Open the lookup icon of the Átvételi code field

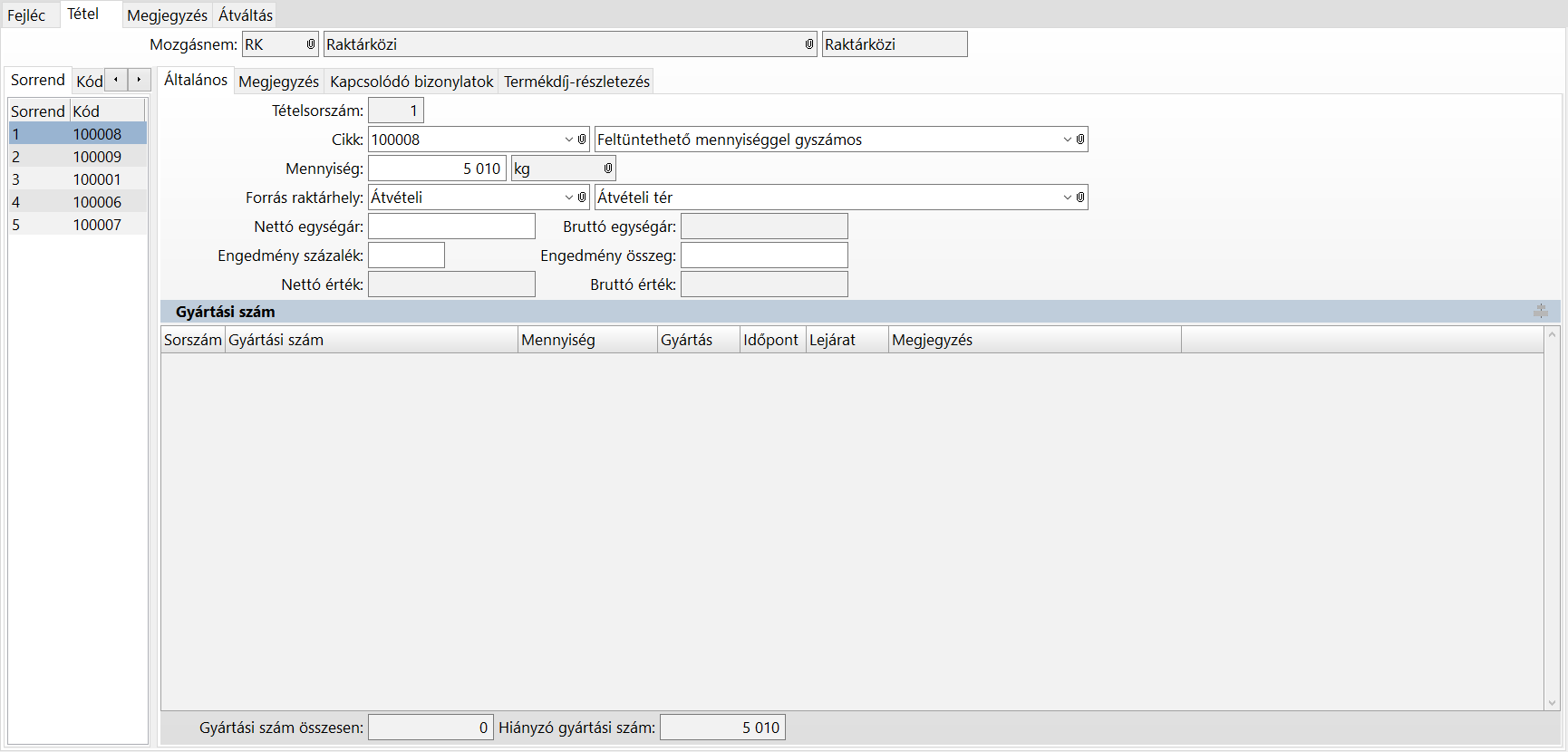(x=582, y=198)
